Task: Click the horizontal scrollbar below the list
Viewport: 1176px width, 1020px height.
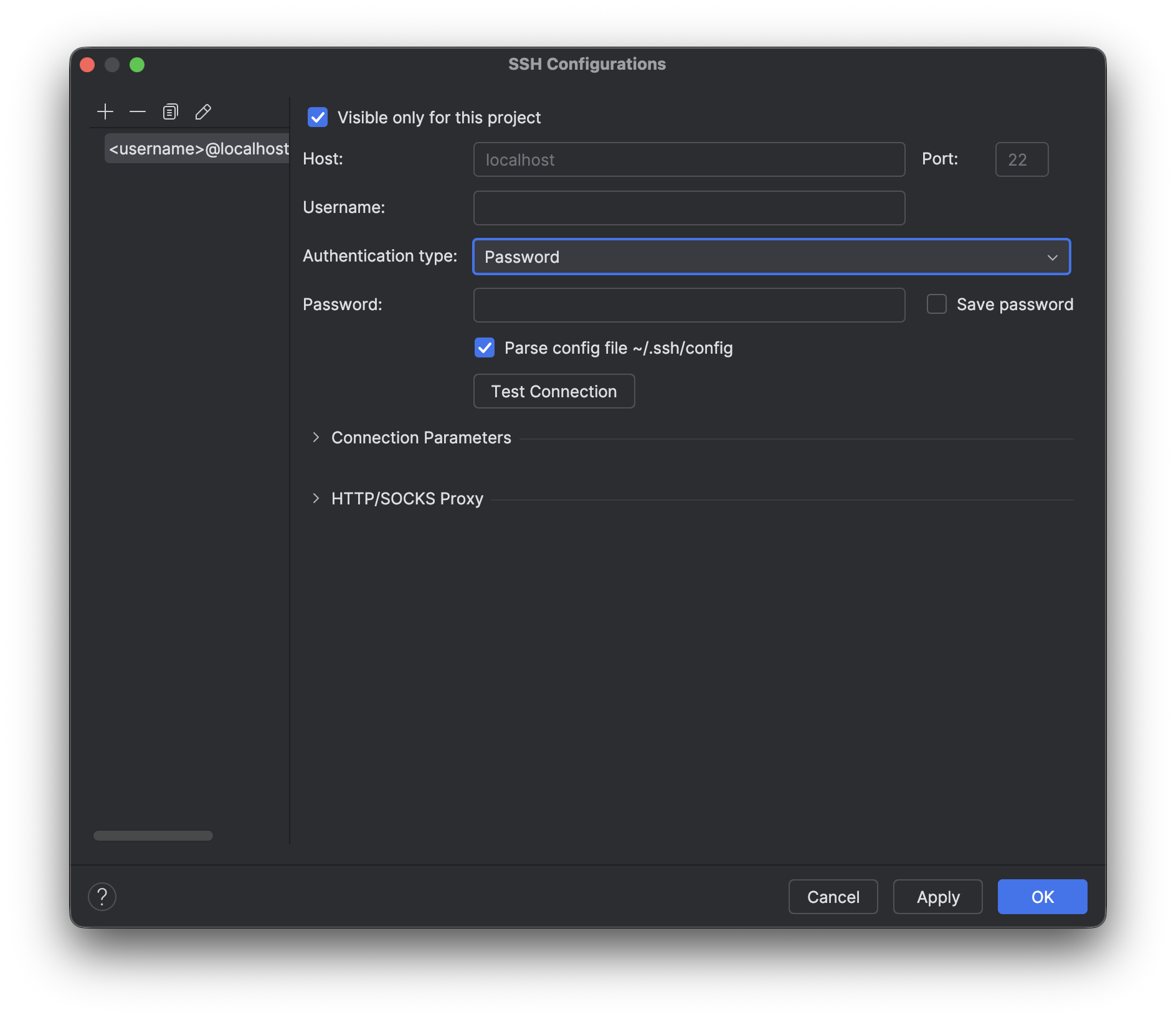Action: point(153,835)
